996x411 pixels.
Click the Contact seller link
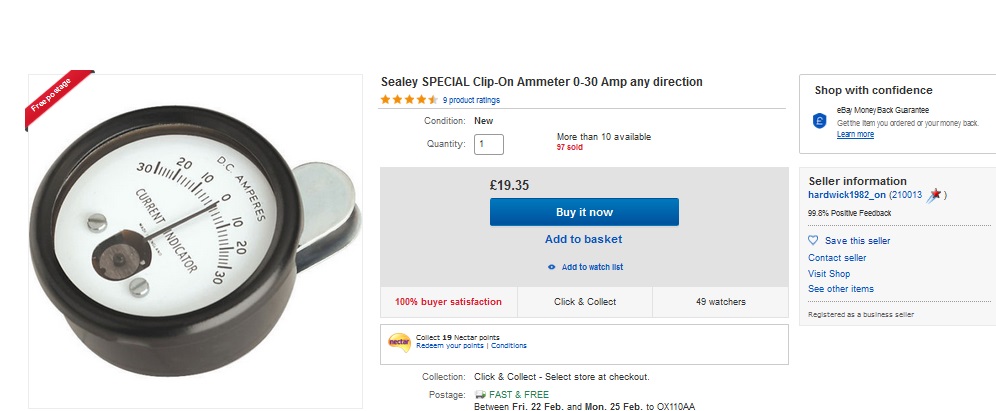(x=837, y=258)
